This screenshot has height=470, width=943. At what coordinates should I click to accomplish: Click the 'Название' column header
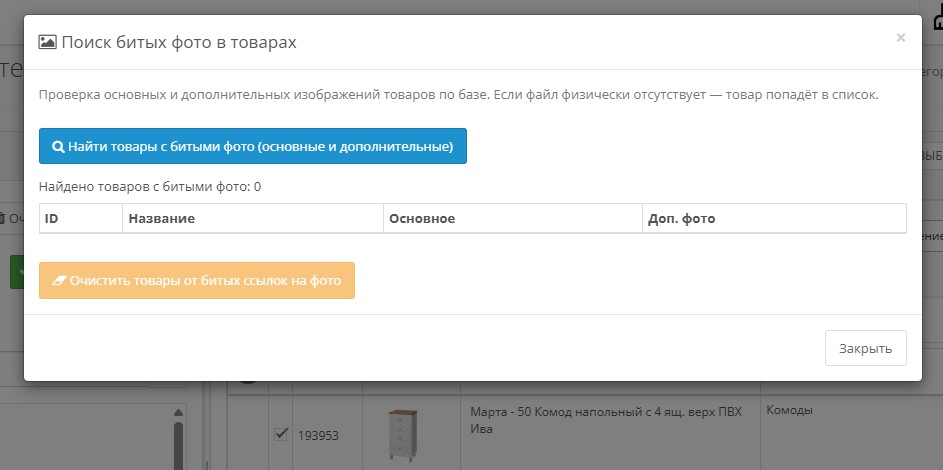(161, 218)
